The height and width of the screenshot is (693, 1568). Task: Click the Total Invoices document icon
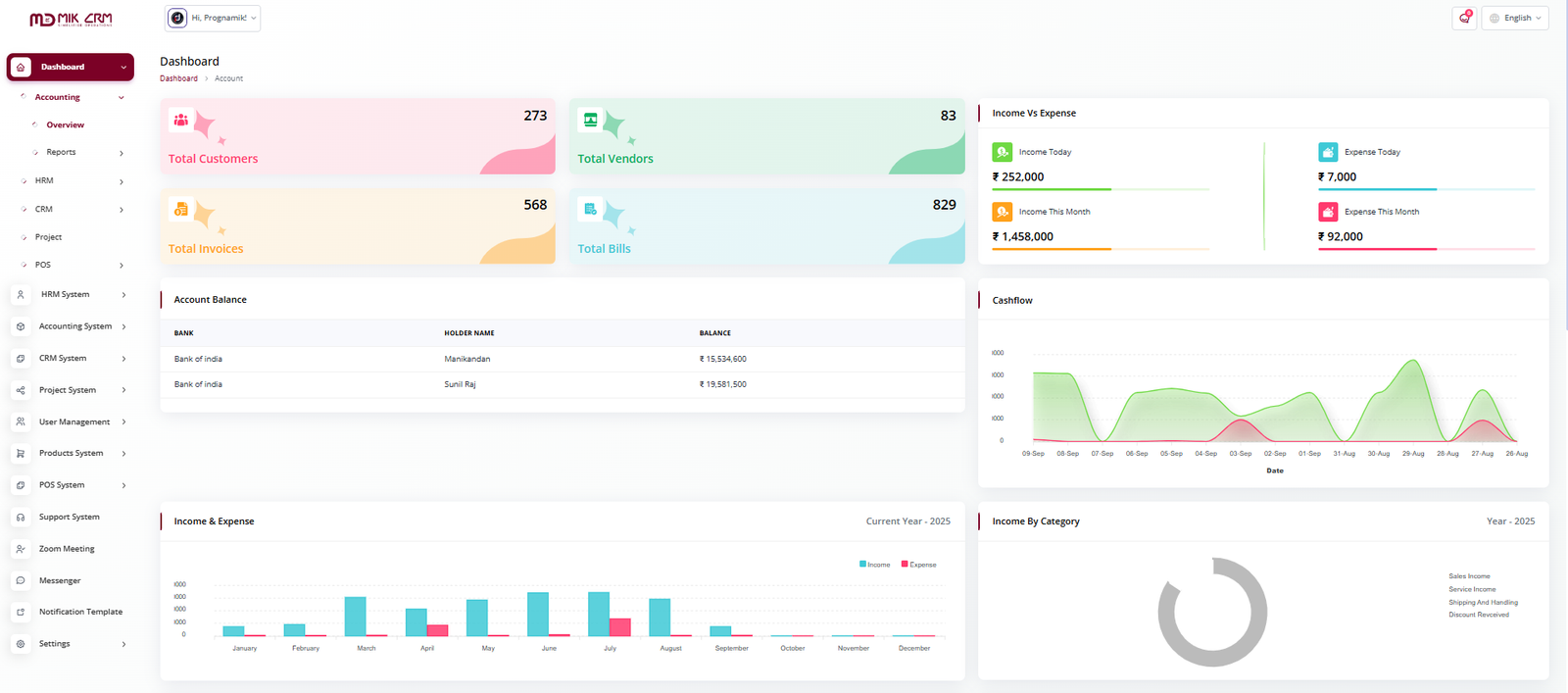coord(180,209)
